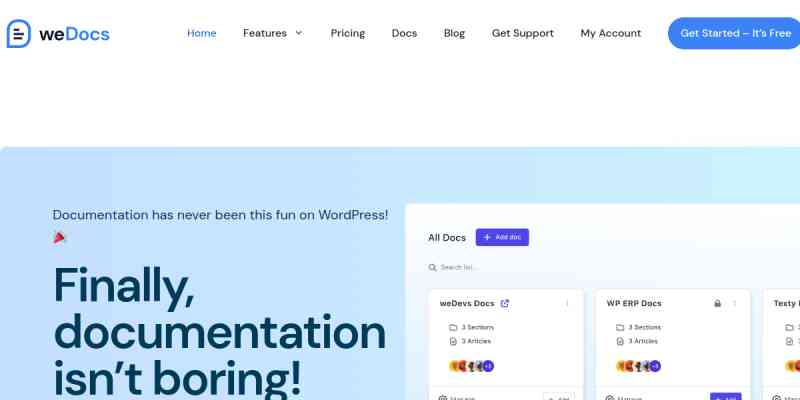Image resolution: width=800 pixels, height=400 pixels.
Task: Open three-dot menu on WP ERP Docs card
Action: tap(735, 303)
